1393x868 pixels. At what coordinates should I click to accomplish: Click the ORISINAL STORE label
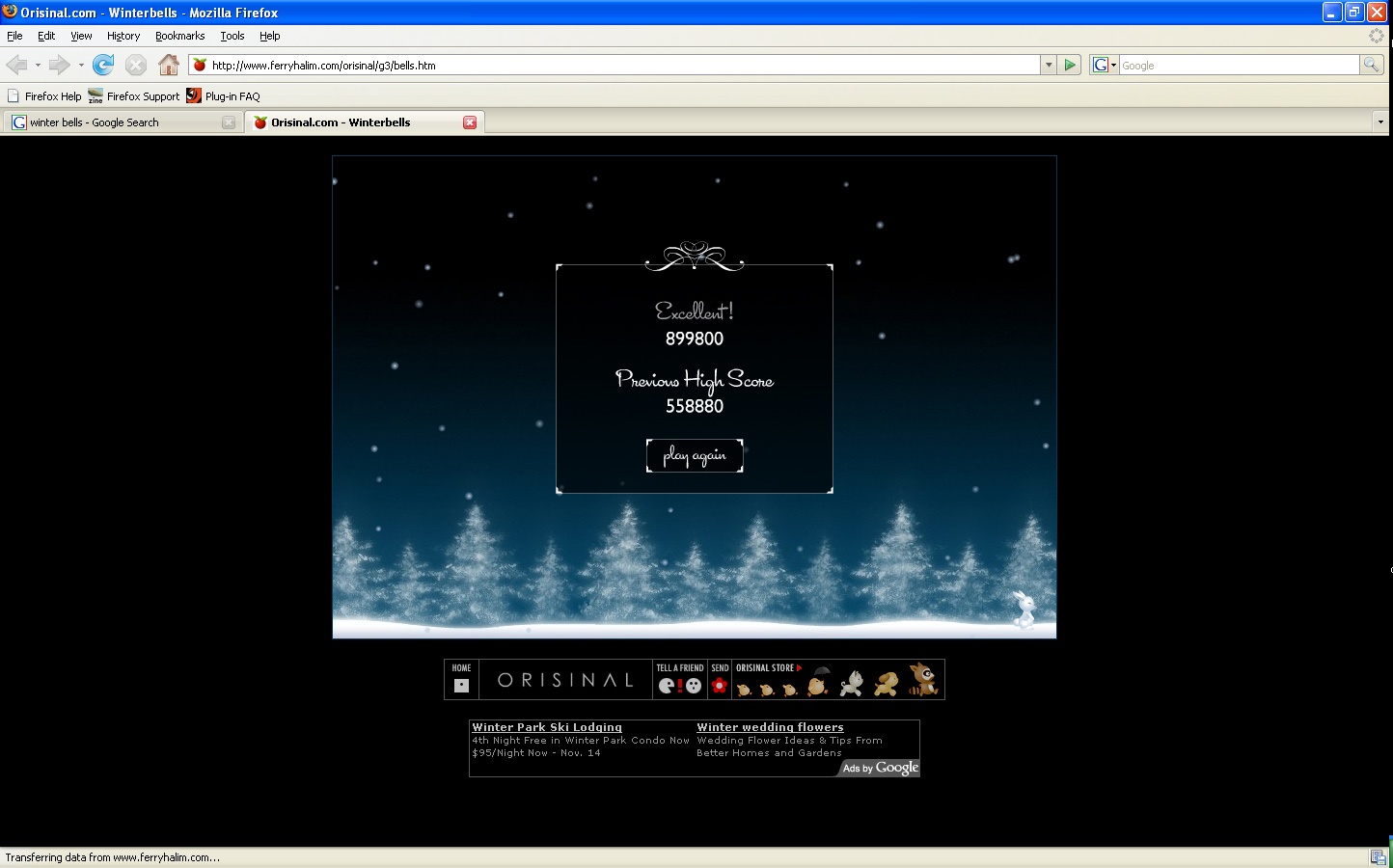coord(769,667)
